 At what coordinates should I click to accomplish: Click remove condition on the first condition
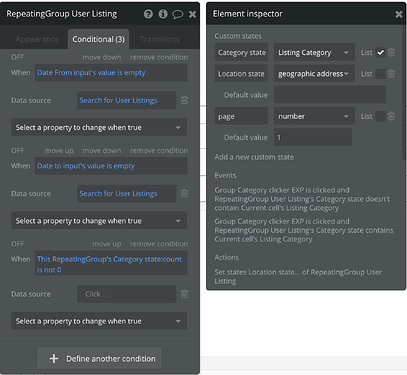159,57
